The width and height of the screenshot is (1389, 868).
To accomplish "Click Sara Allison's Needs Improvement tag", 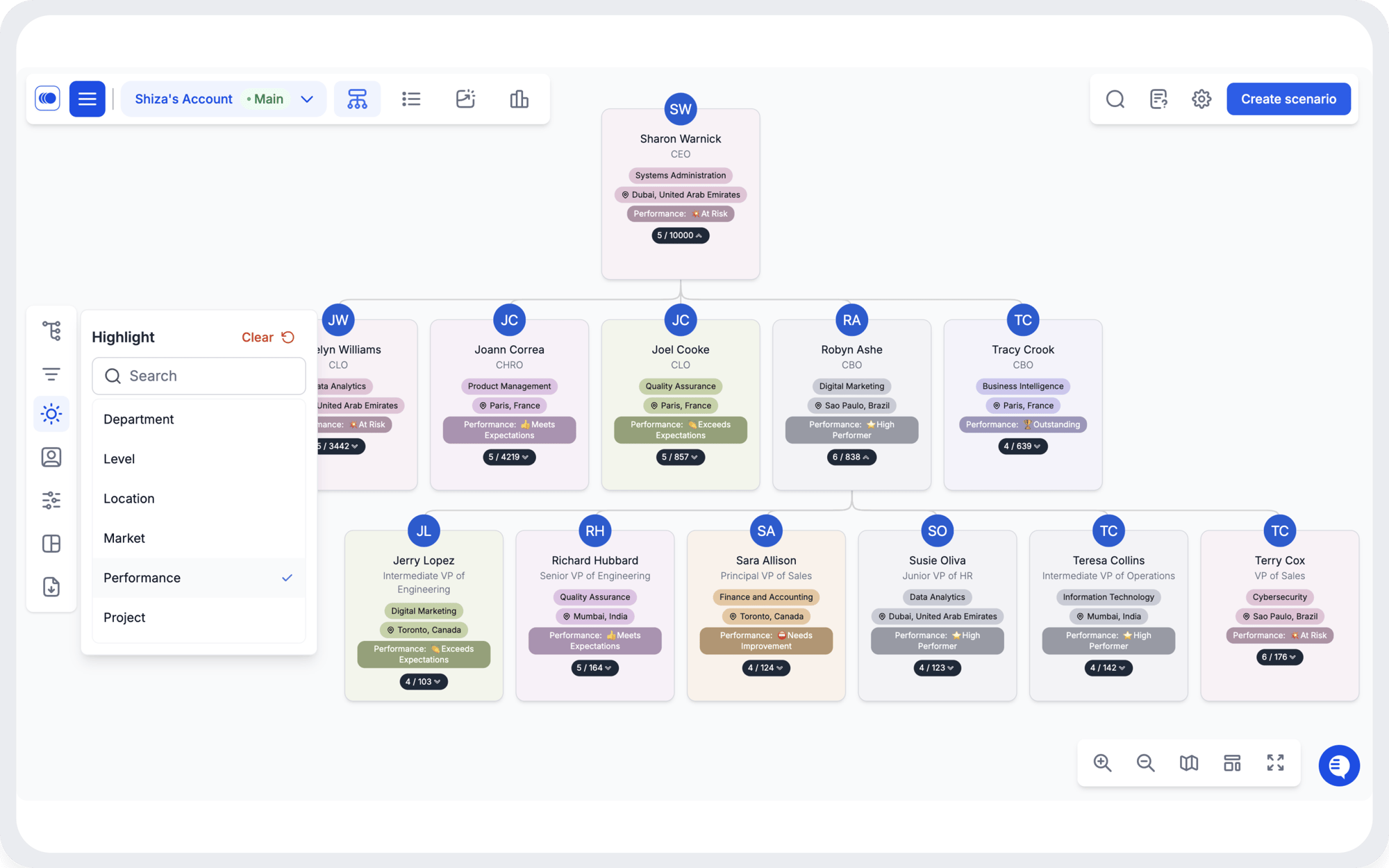I will point(766,641).
